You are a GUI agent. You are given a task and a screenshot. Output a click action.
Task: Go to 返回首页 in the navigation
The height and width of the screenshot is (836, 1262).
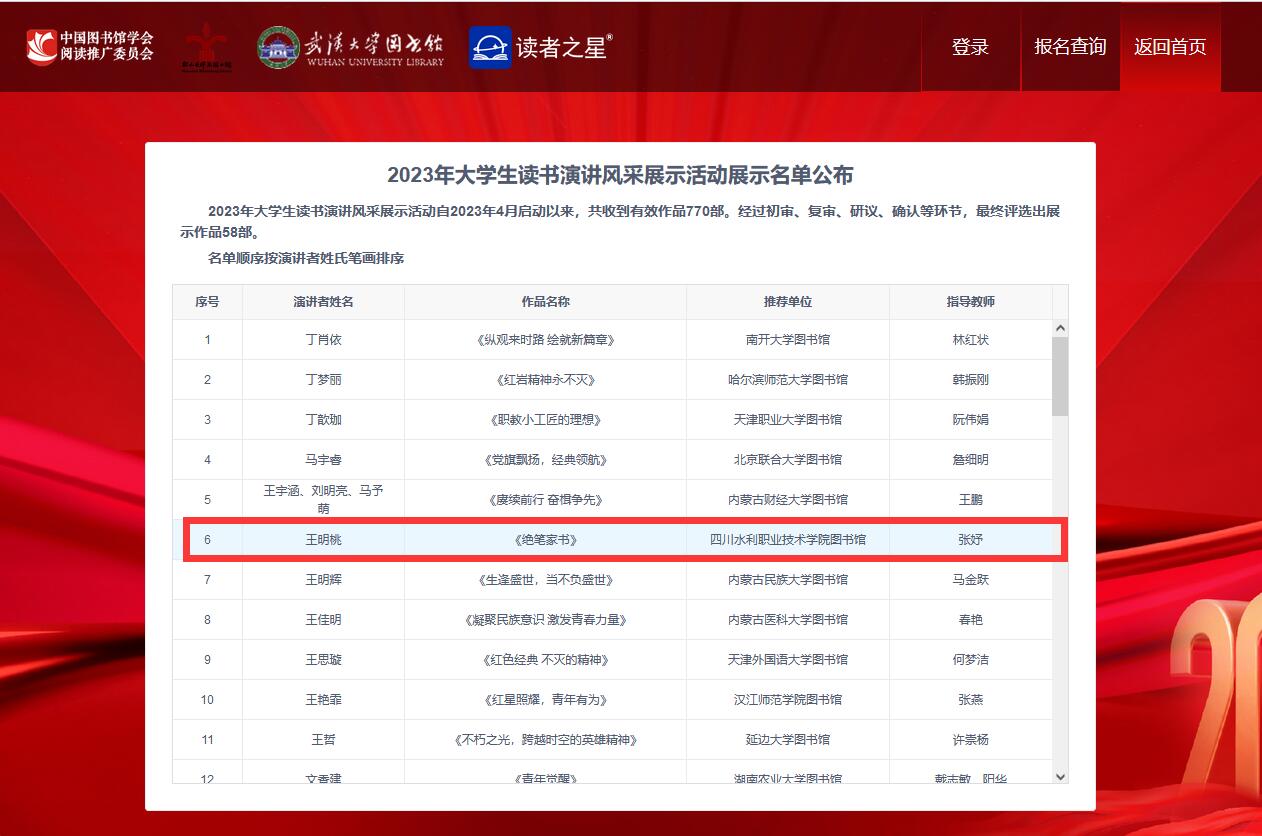1170,47
